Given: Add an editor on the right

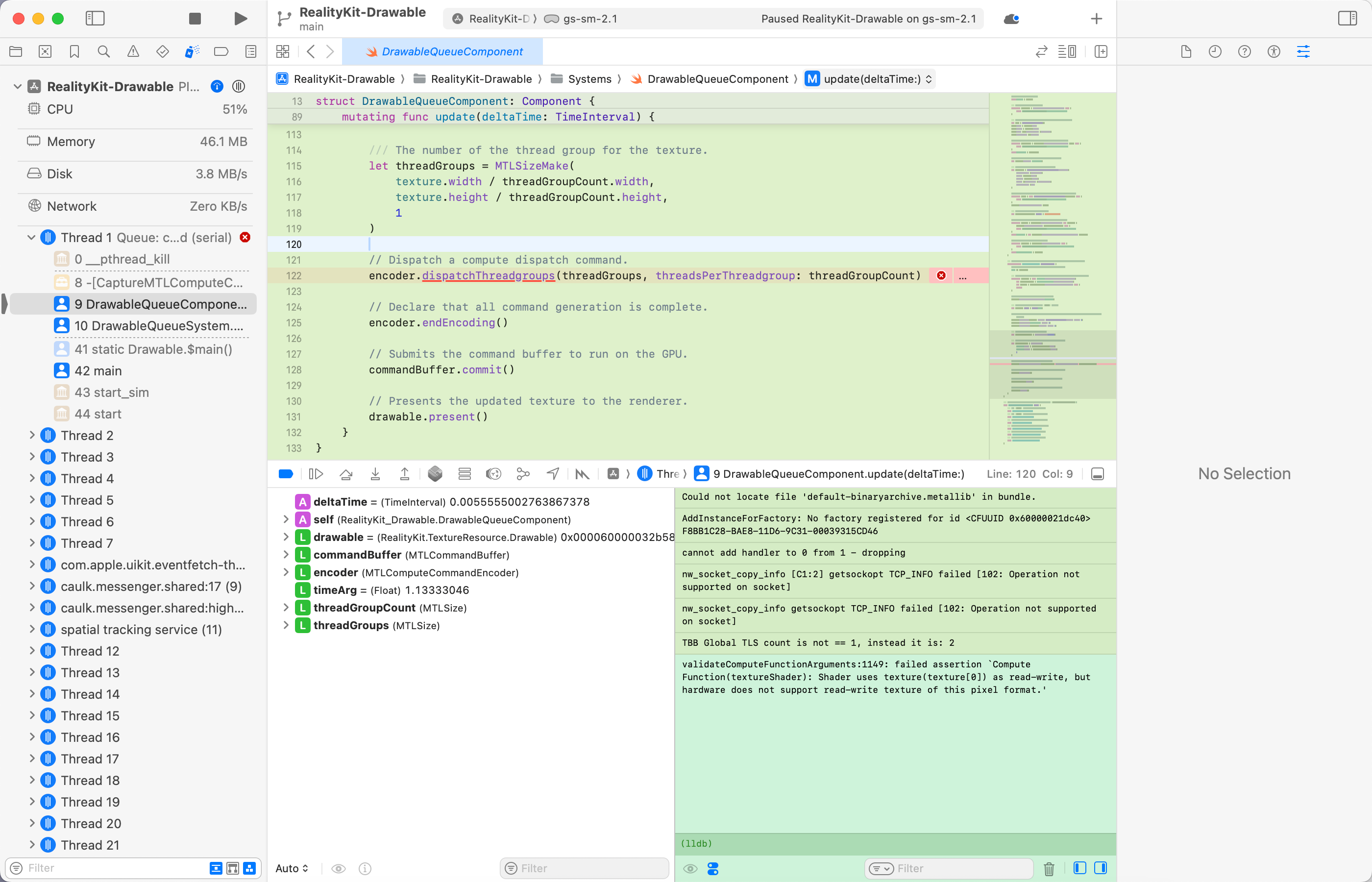Looking at the screenshot, I should [x=1101, y=51].
